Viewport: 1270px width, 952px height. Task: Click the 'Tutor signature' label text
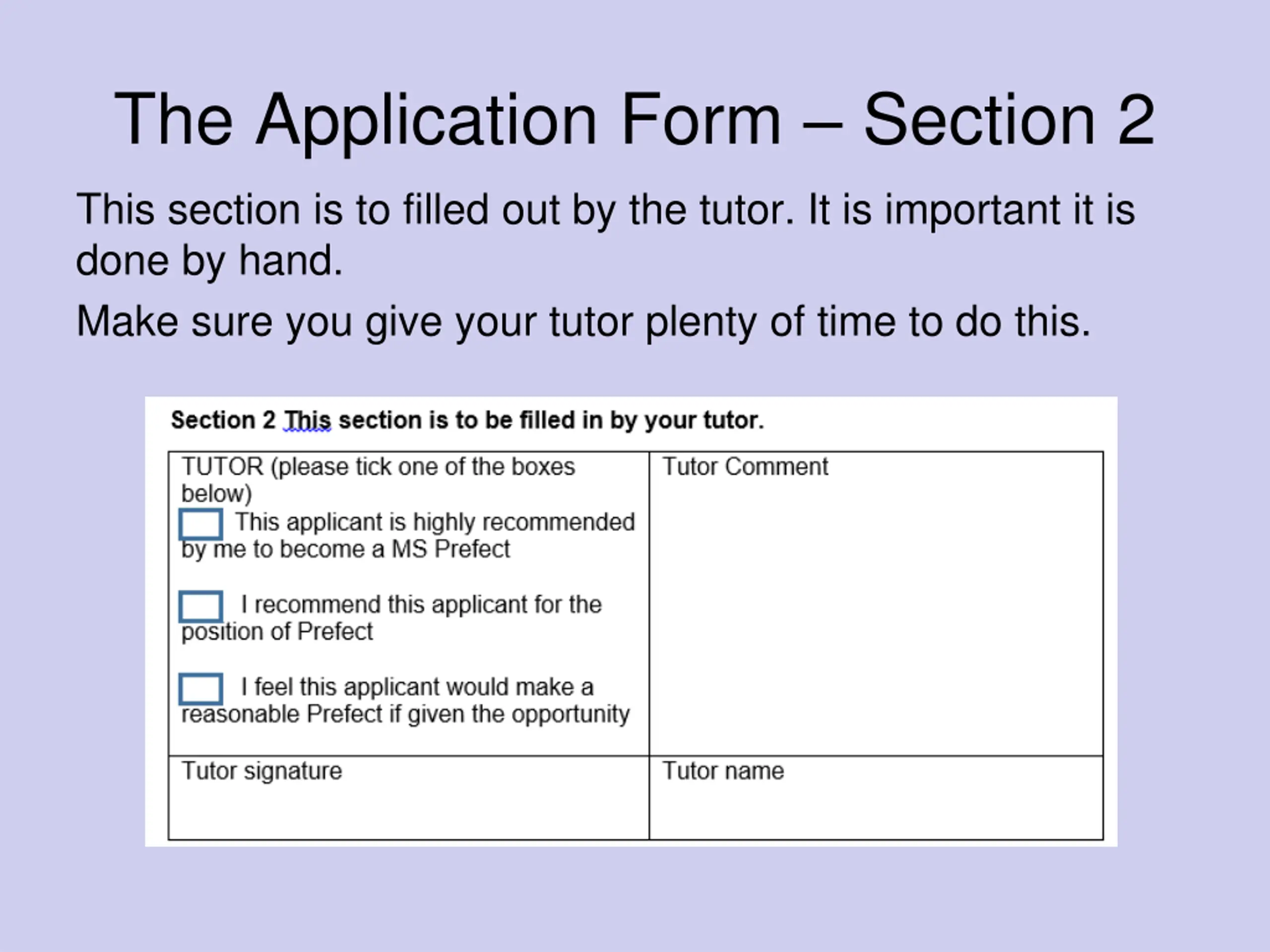pyautogui.click(x=262, y=771)
